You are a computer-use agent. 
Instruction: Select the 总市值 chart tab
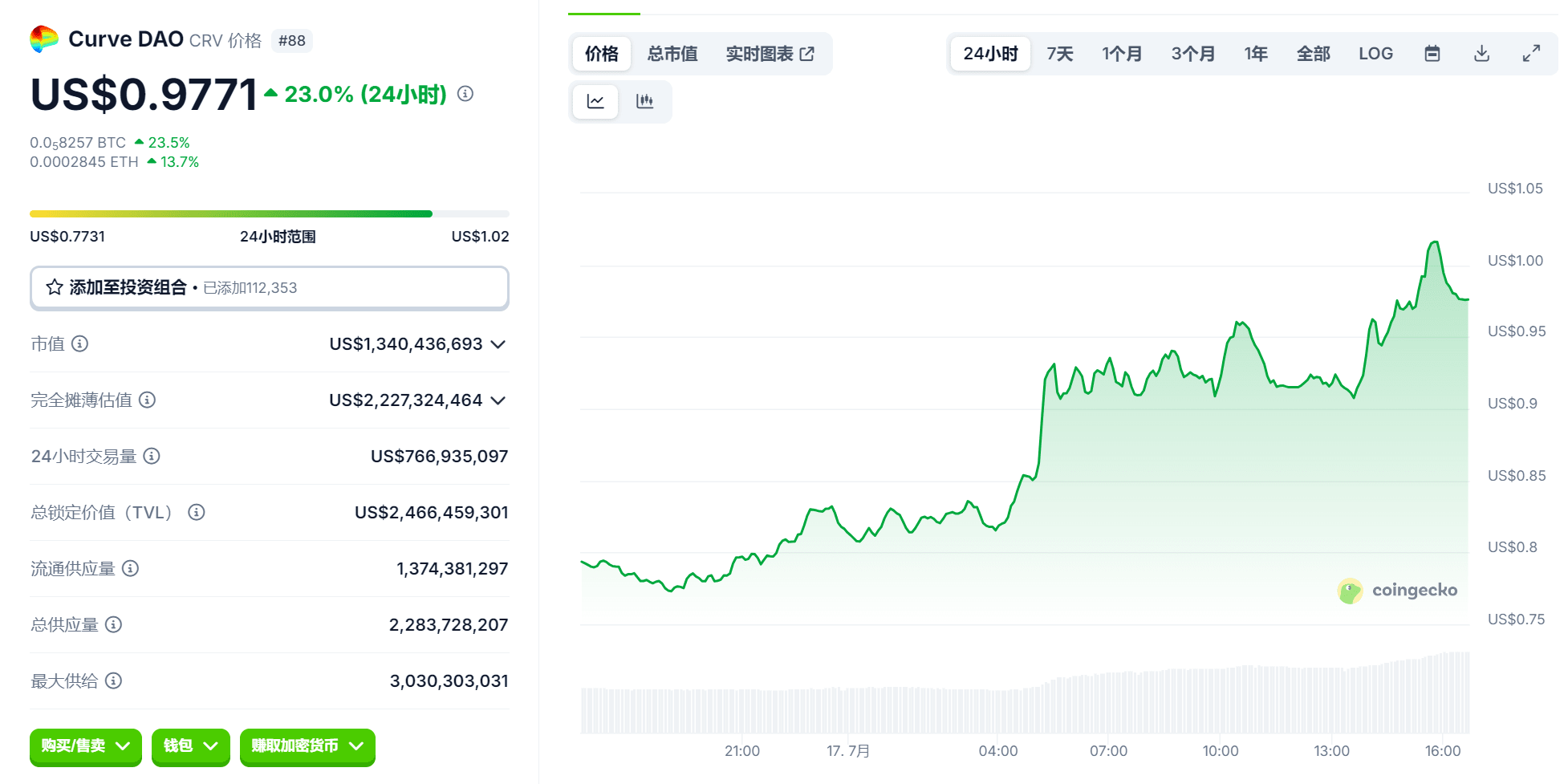(672, 54)
